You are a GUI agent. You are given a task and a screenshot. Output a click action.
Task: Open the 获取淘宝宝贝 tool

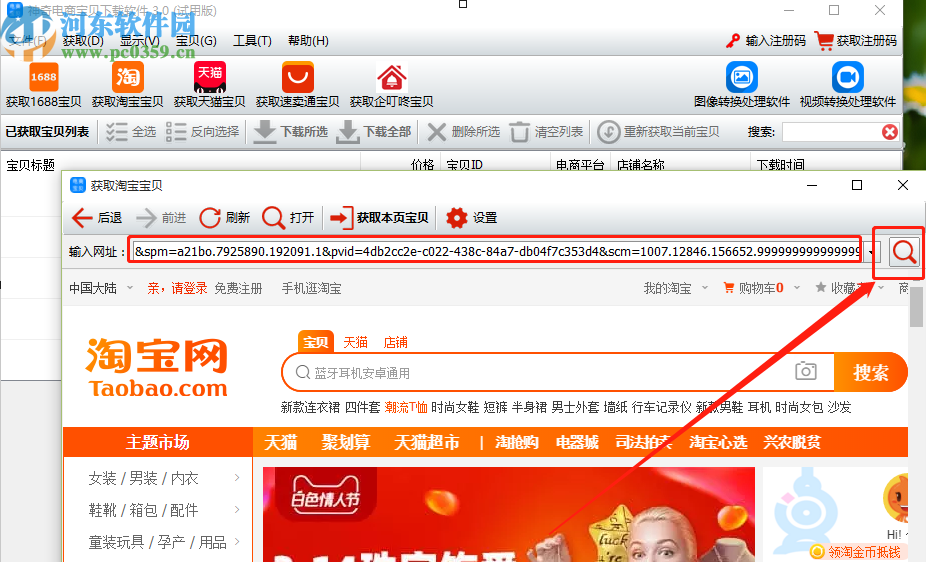coord(128,86)
